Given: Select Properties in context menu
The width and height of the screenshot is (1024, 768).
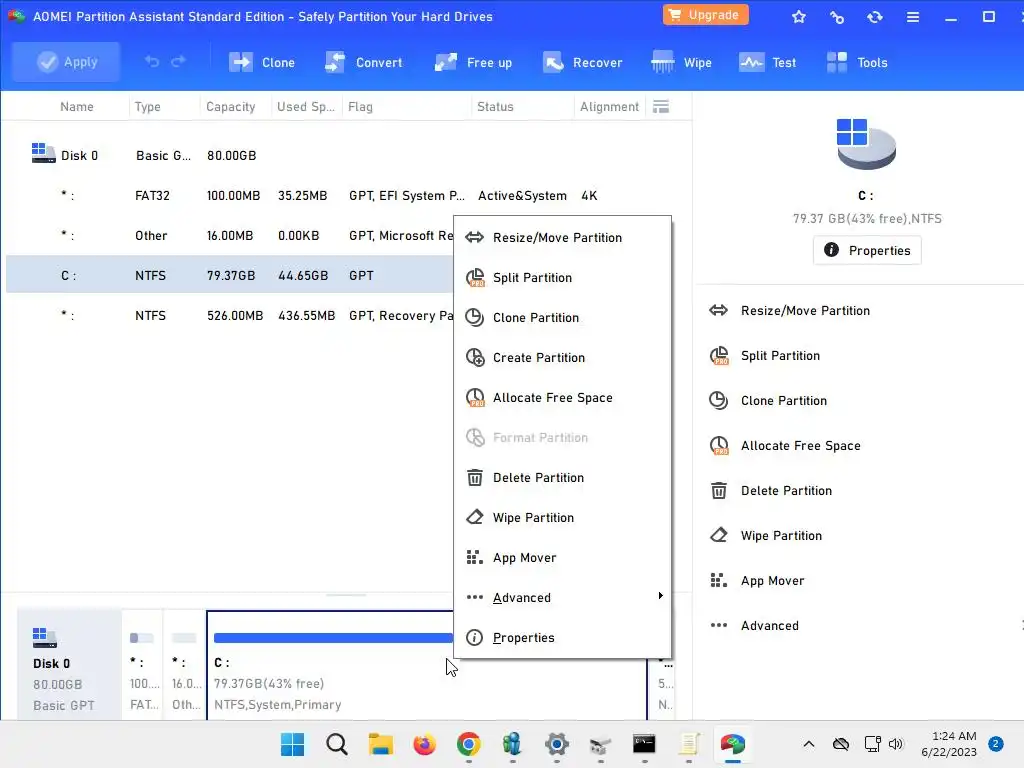Looking at the screenshot, I should point(562,637).
